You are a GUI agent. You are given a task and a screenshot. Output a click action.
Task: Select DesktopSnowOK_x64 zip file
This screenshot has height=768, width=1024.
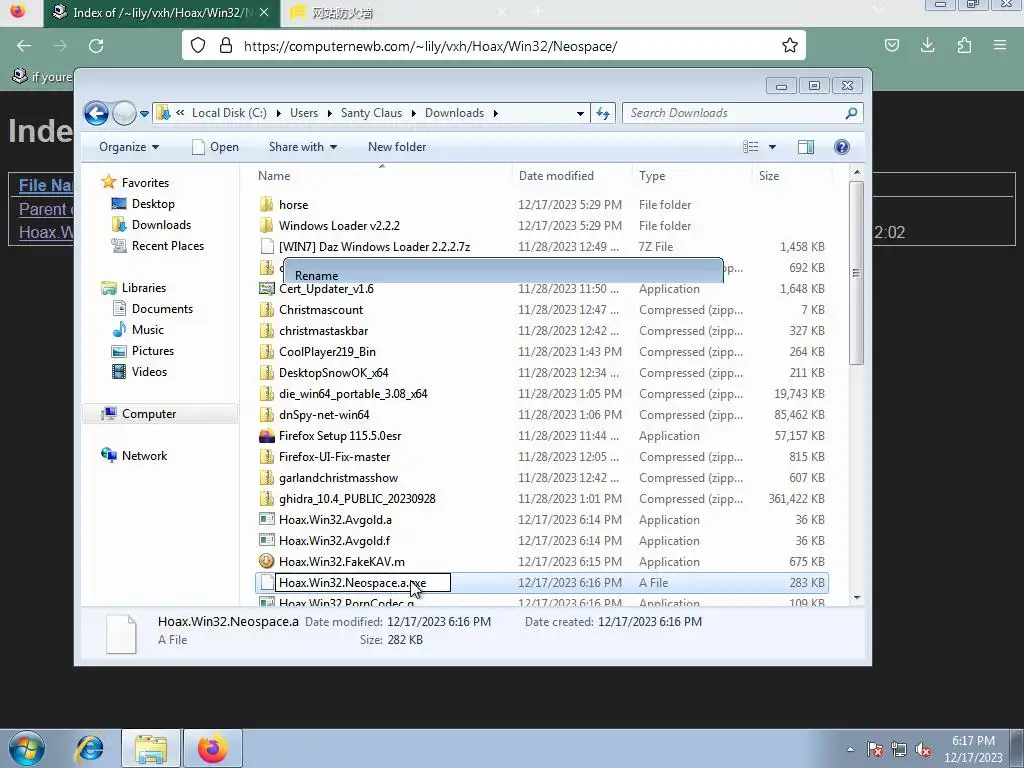point(334,372)
